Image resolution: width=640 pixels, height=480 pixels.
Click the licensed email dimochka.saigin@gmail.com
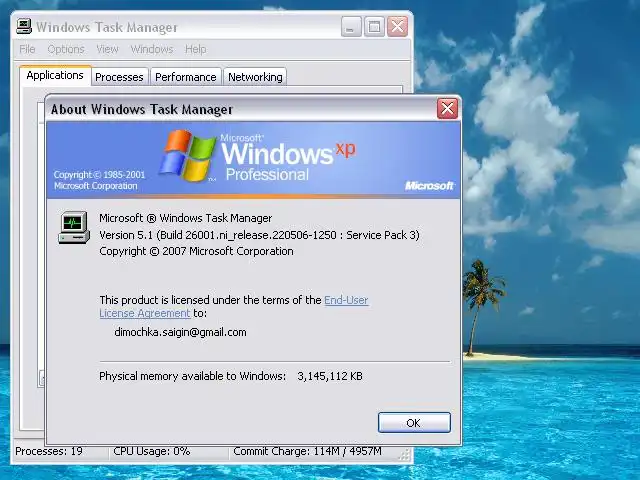pos(180,332)
